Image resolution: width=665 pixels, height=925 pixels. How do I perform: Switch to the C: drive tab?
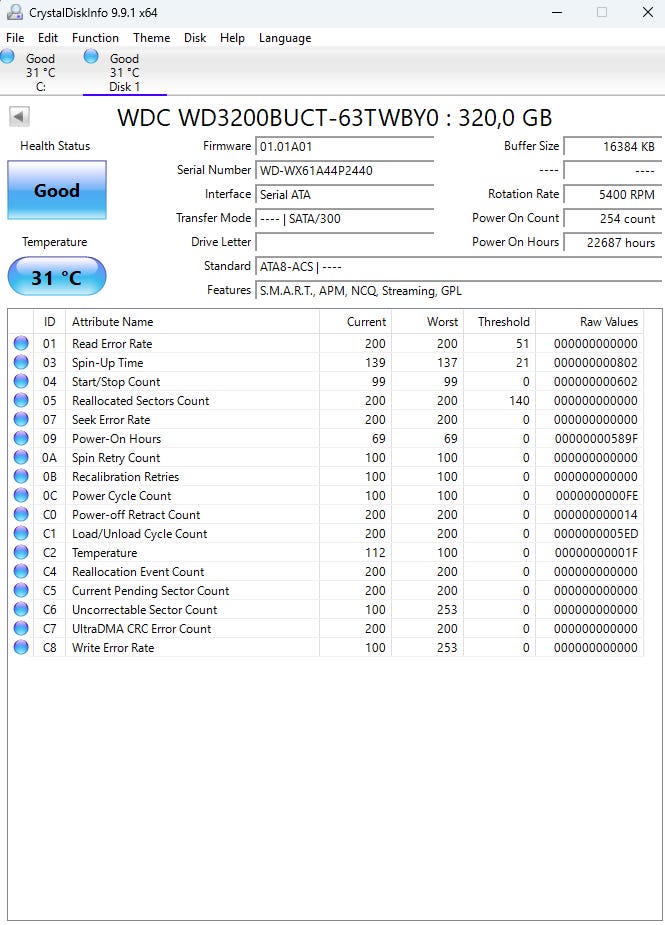[40, 73]
